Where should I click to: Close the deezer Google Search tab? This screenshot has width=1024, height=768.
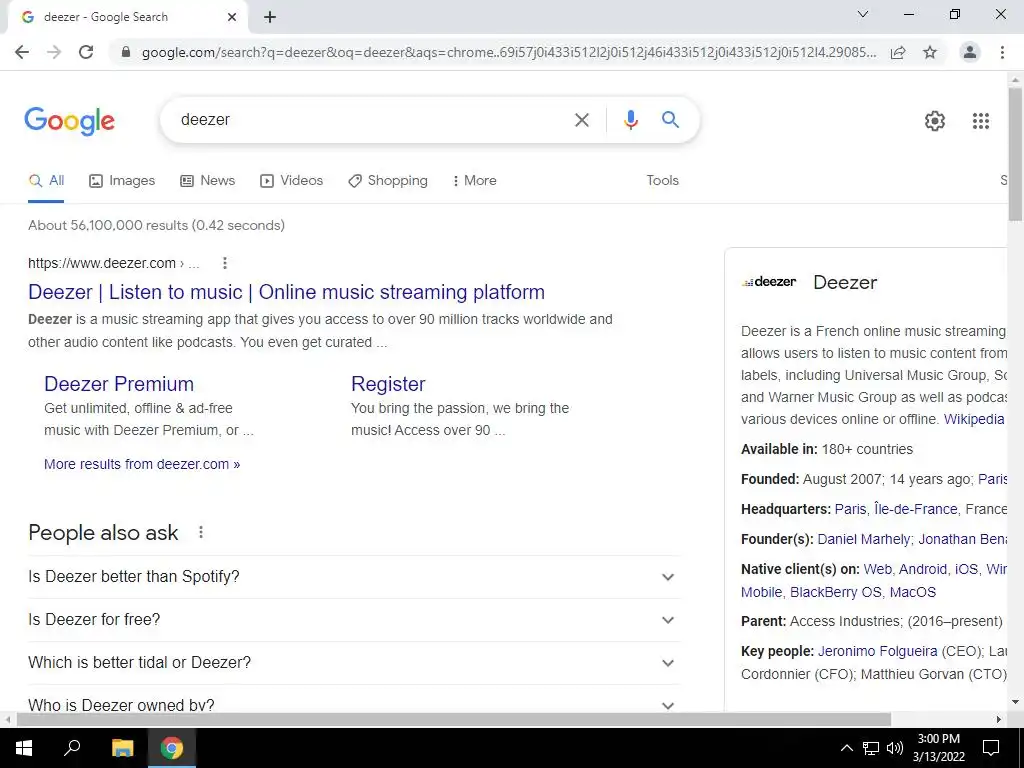coord(232,17)
